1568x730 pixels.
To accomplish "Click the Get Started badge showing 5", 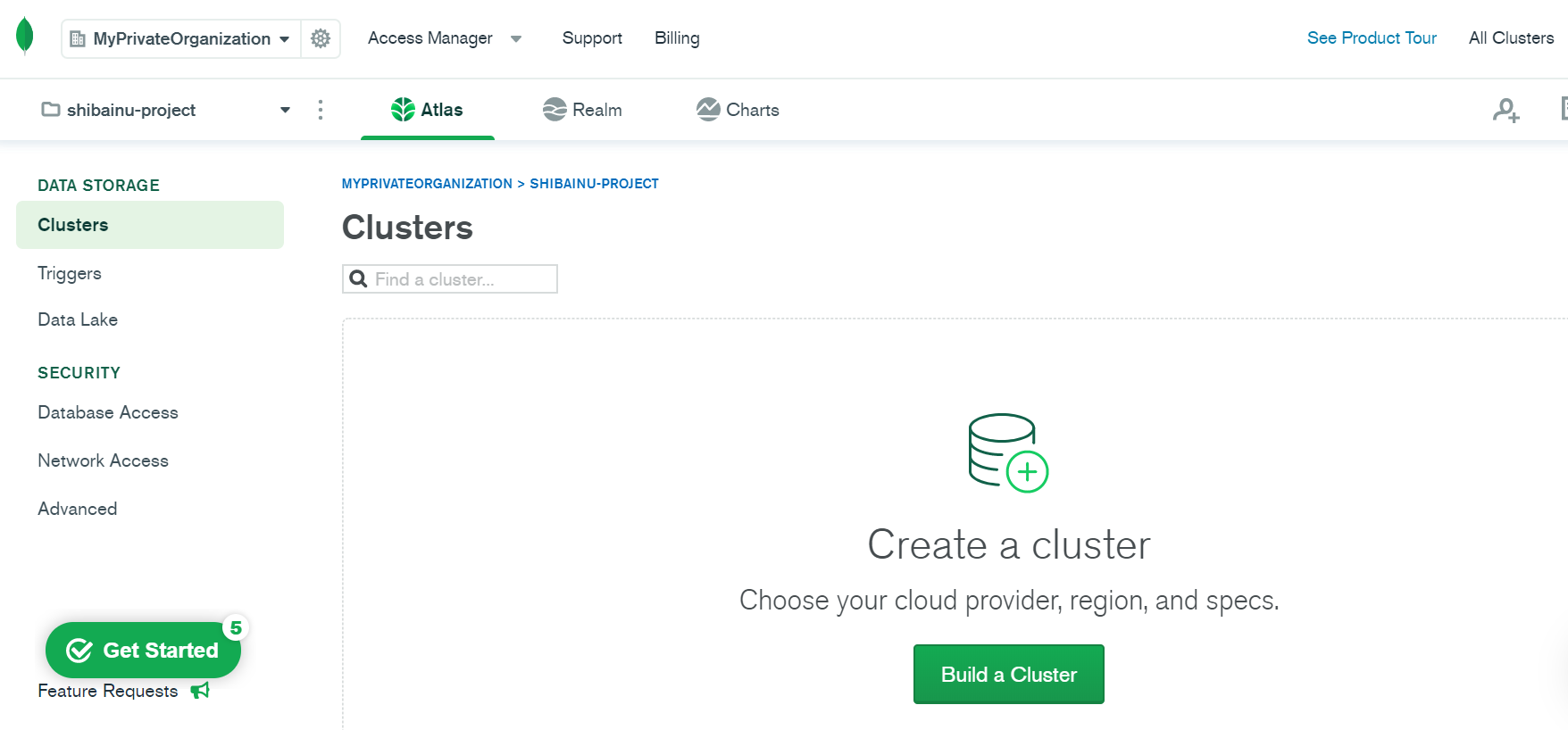I will tap(236, 628).
